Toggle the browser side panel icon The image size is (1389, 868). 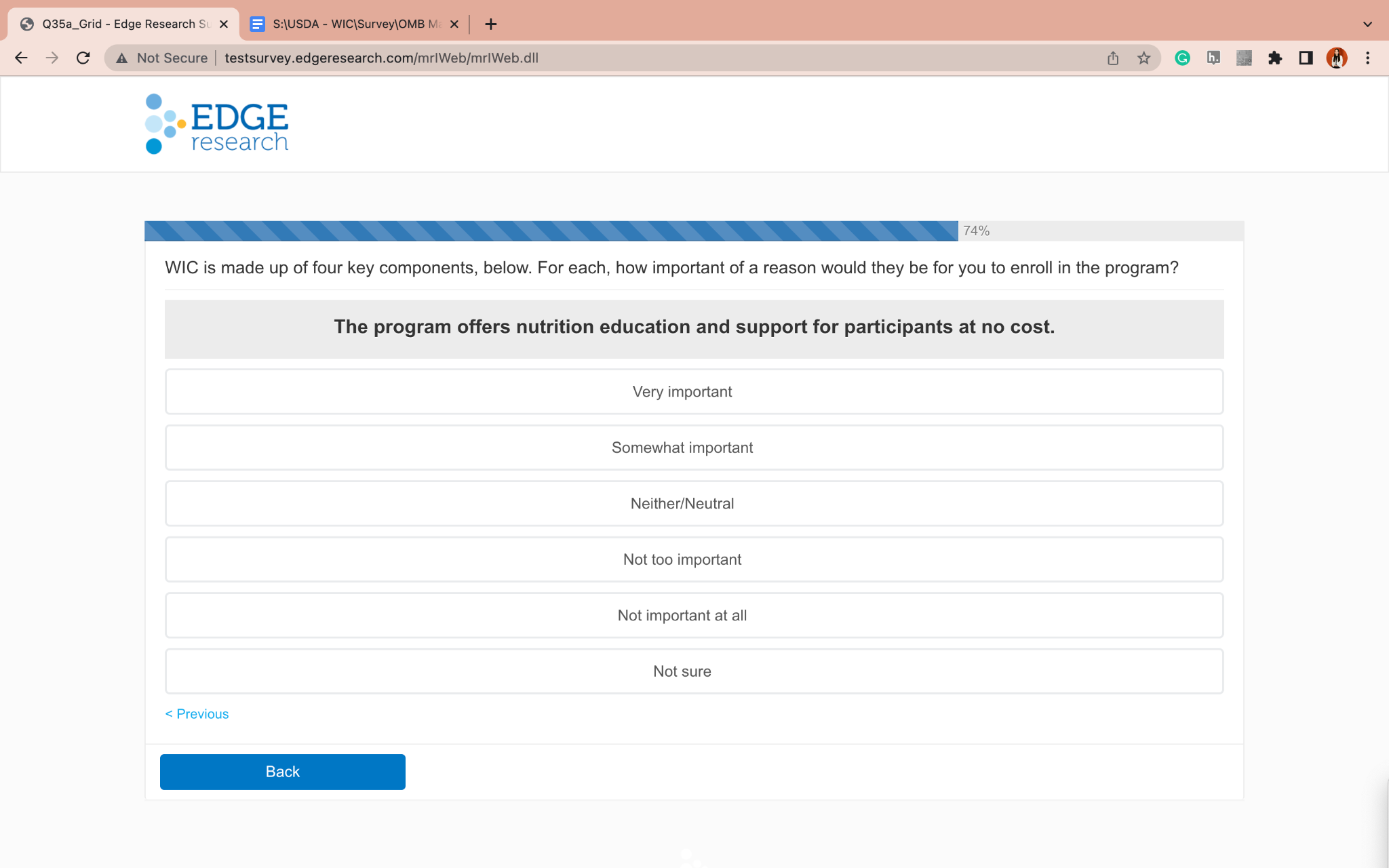1306,58
